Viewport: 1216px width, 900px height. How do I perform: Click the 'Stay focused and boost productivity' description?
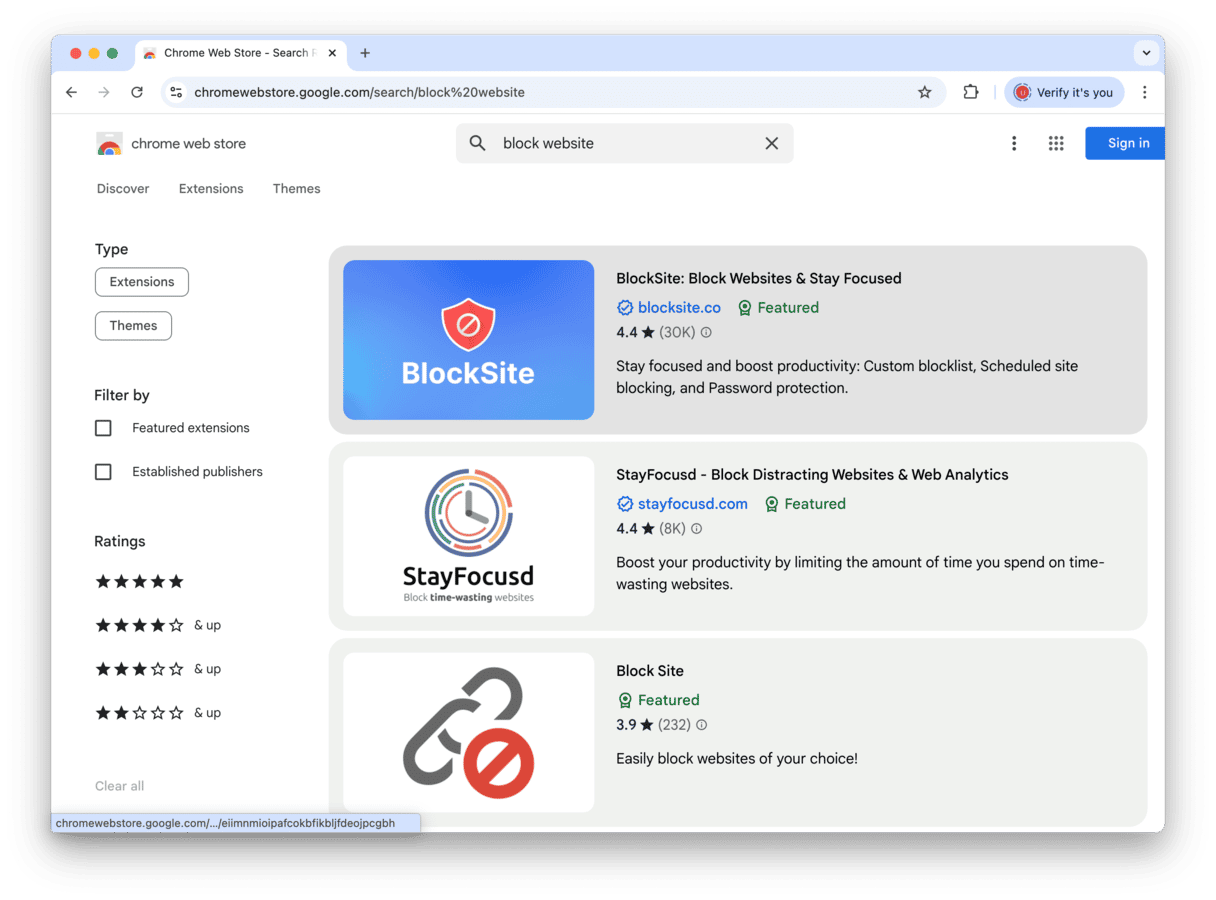point(847,377)
